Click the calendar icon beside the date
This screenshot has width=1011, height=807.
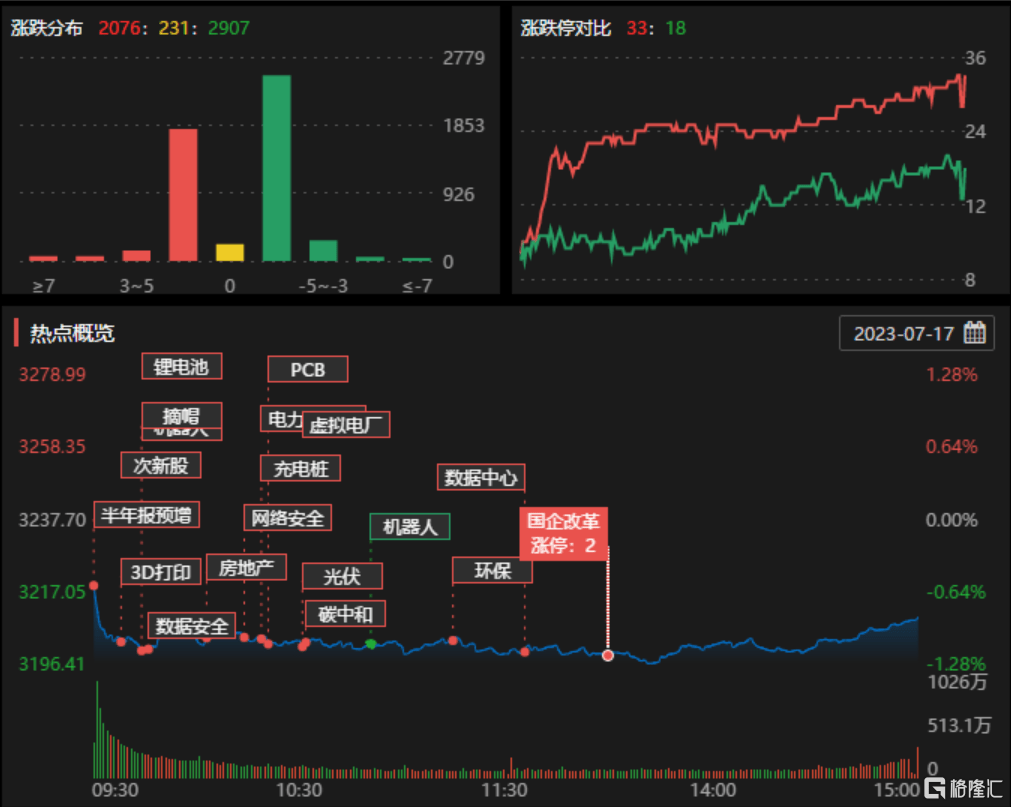[974, 333]
